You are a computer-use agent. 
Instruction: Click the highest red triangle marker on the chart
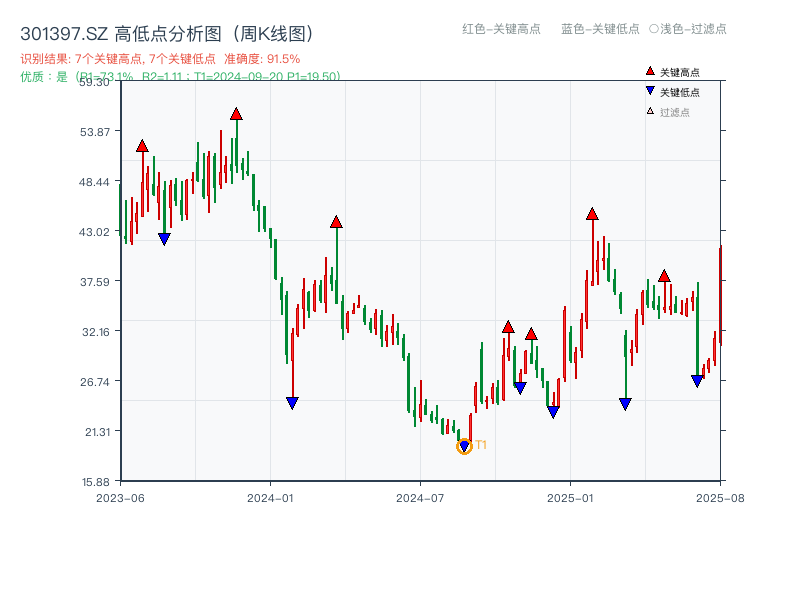[x=236, y=115]
